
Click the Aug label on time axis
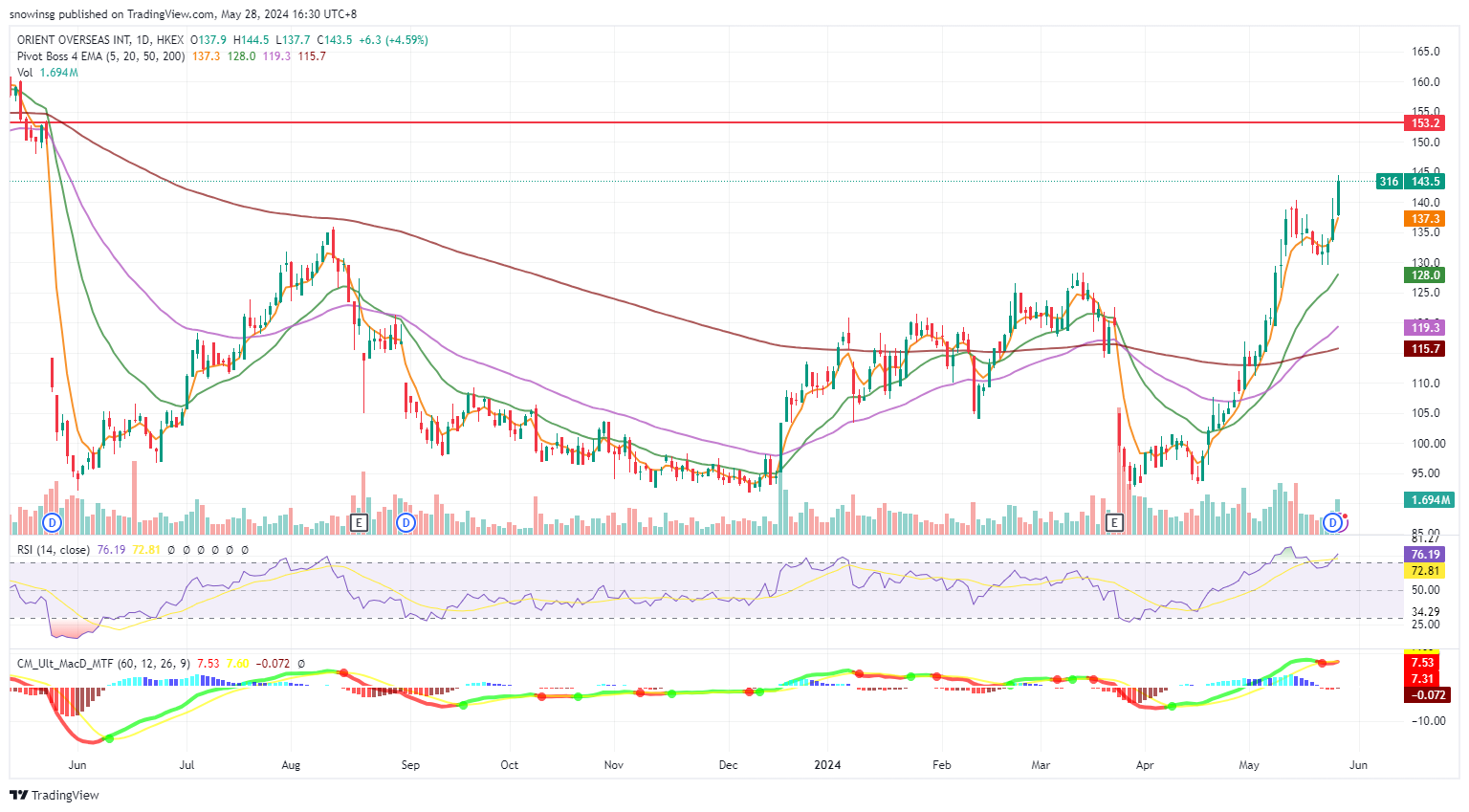coord(292,765)
